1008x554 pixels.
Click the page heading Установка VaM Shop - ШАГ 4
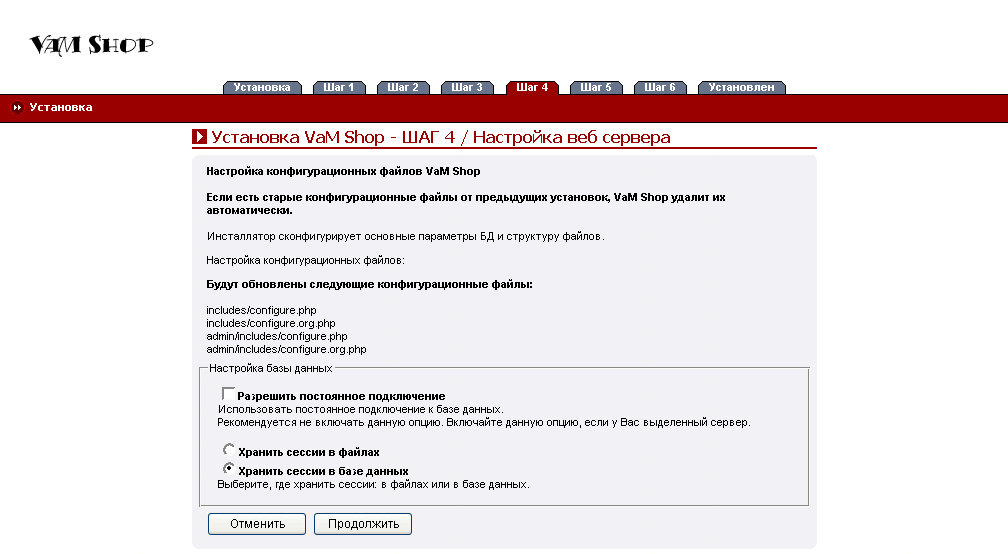pyautogui.click(x=441, y=137)
